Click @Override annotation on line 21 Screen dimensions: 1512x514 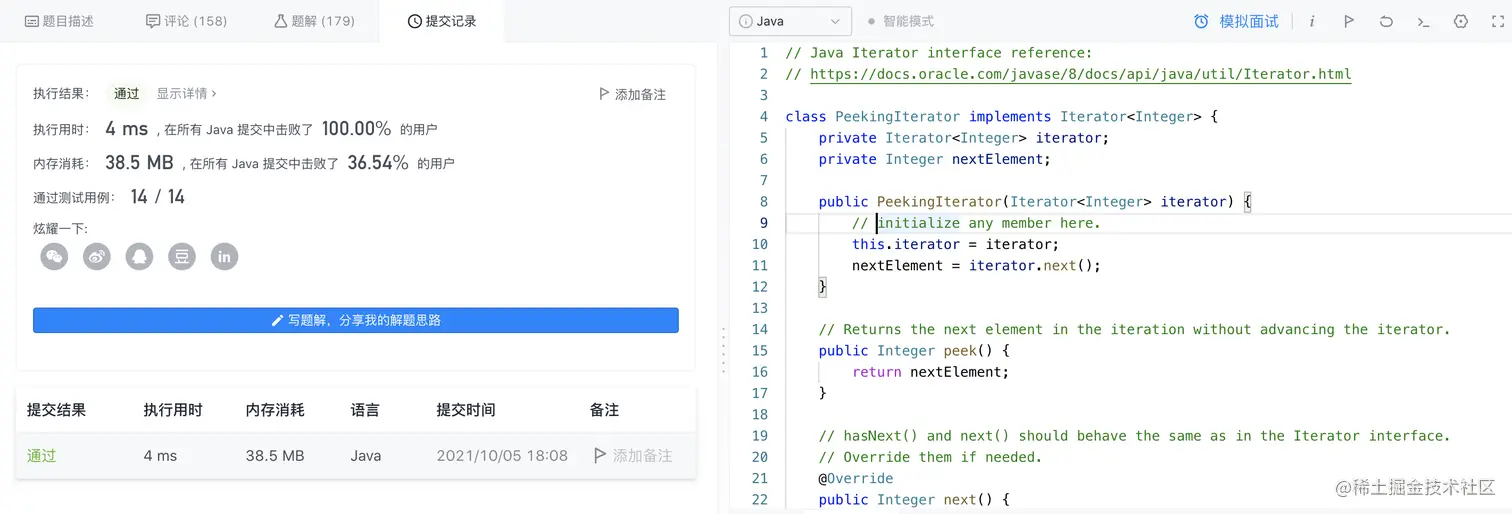[x=856, y=478]
